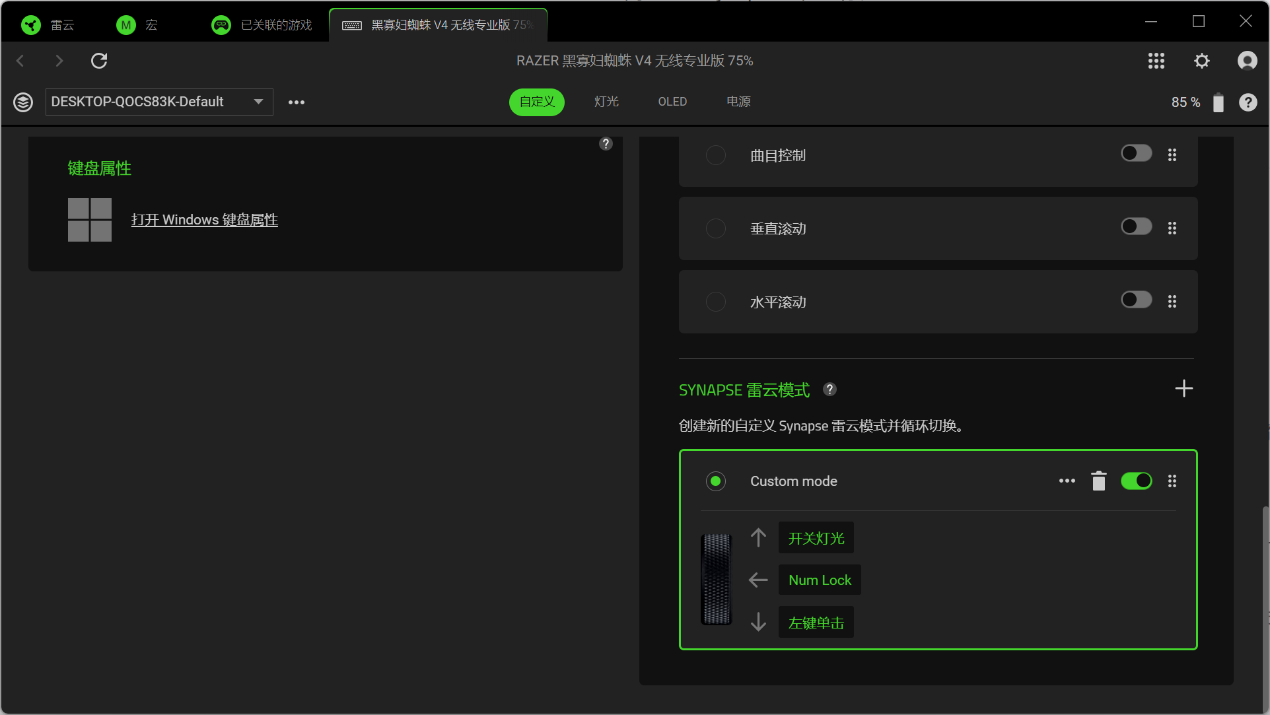Open the help question mark at top right
Screen dimensions: 1270x715
(x=1248, y=102)
